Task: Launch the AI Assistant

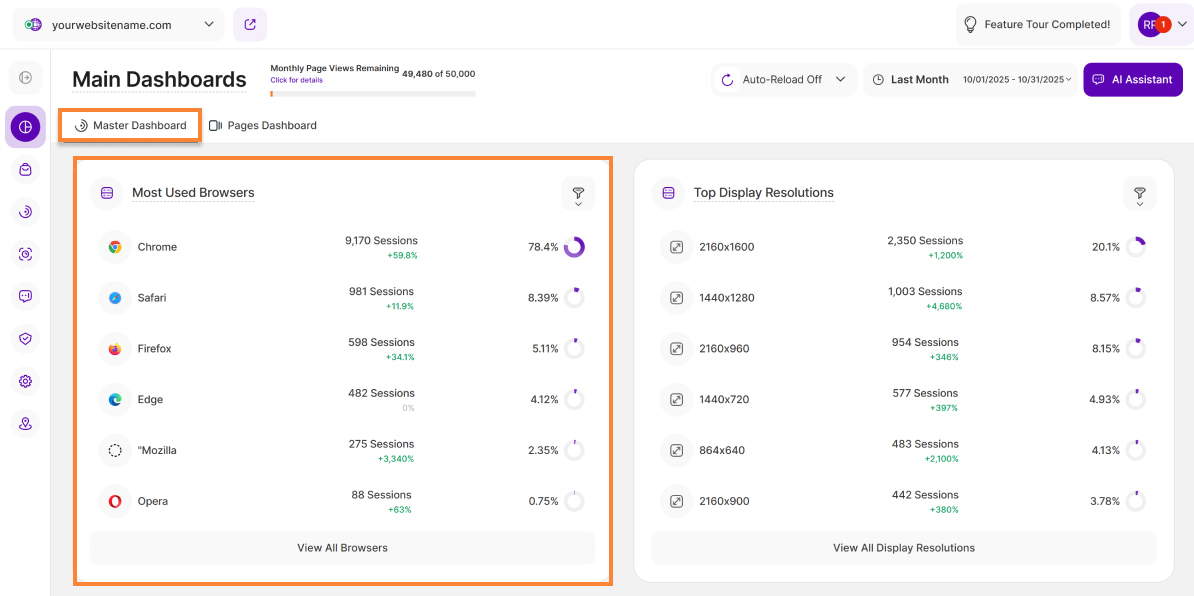Action: tap(1132, 80)
